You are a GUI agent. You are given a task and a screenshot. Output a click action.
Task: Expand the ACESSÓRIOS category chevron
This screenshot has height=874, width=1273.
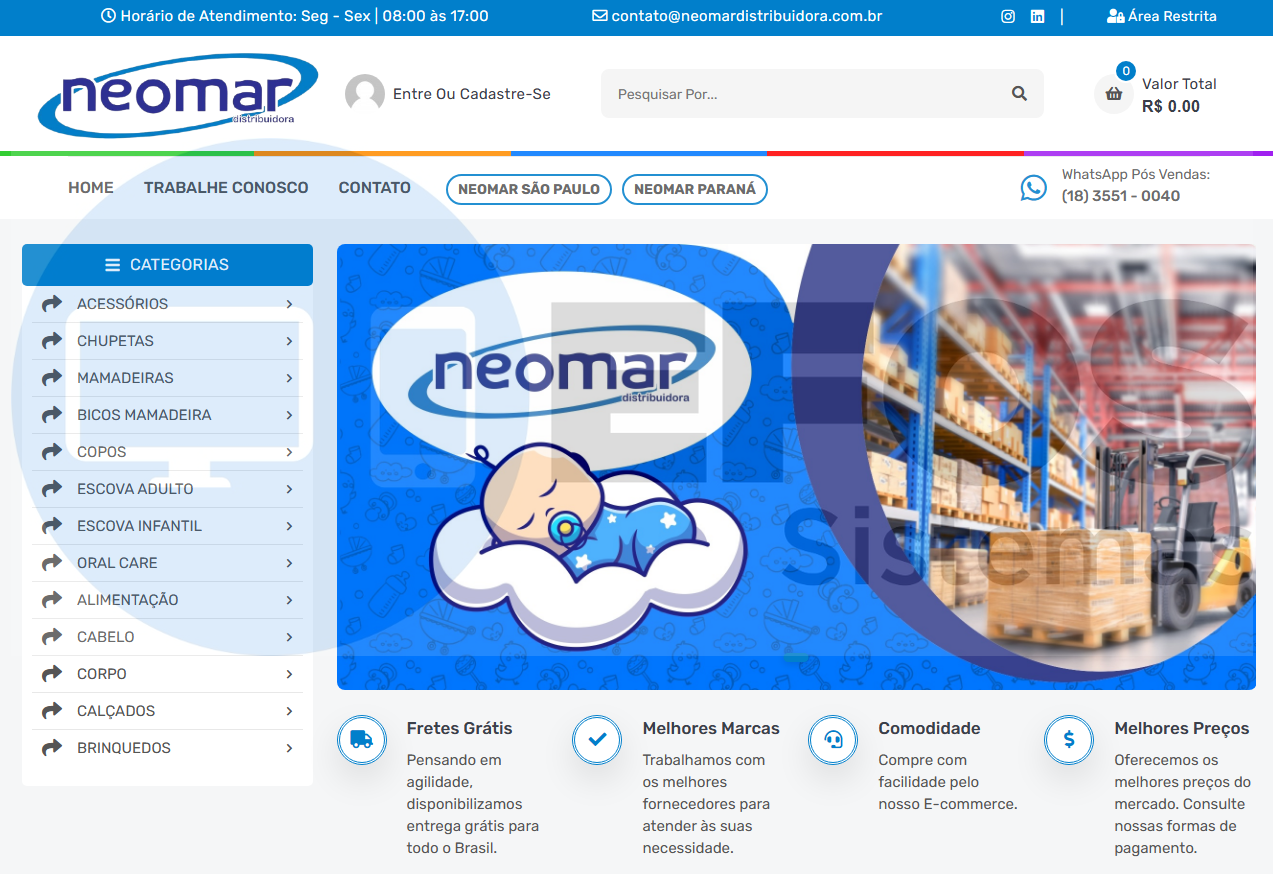(289, 304)
